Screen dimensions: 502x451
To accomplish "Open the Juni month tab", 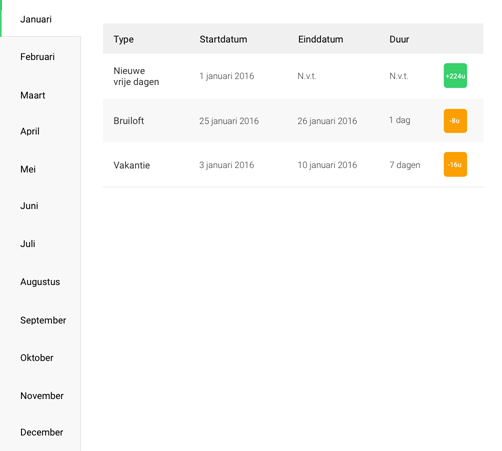I will (x=40, y=206).
